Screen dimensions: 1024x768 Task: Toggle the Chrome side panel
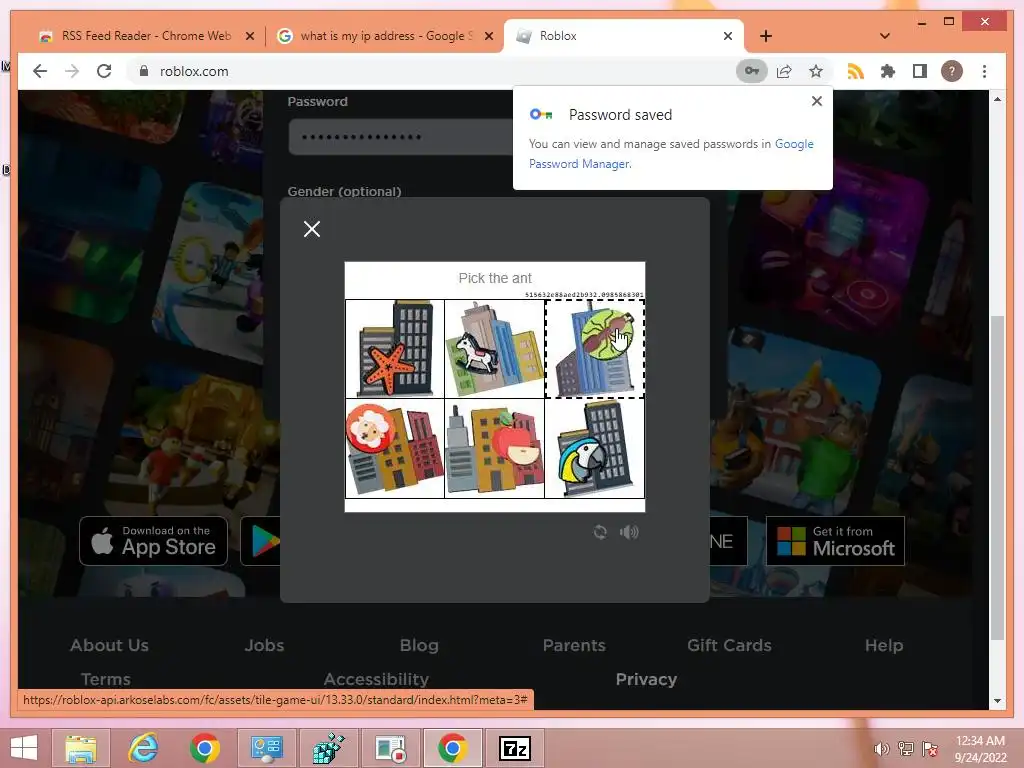tap(920, 71)
